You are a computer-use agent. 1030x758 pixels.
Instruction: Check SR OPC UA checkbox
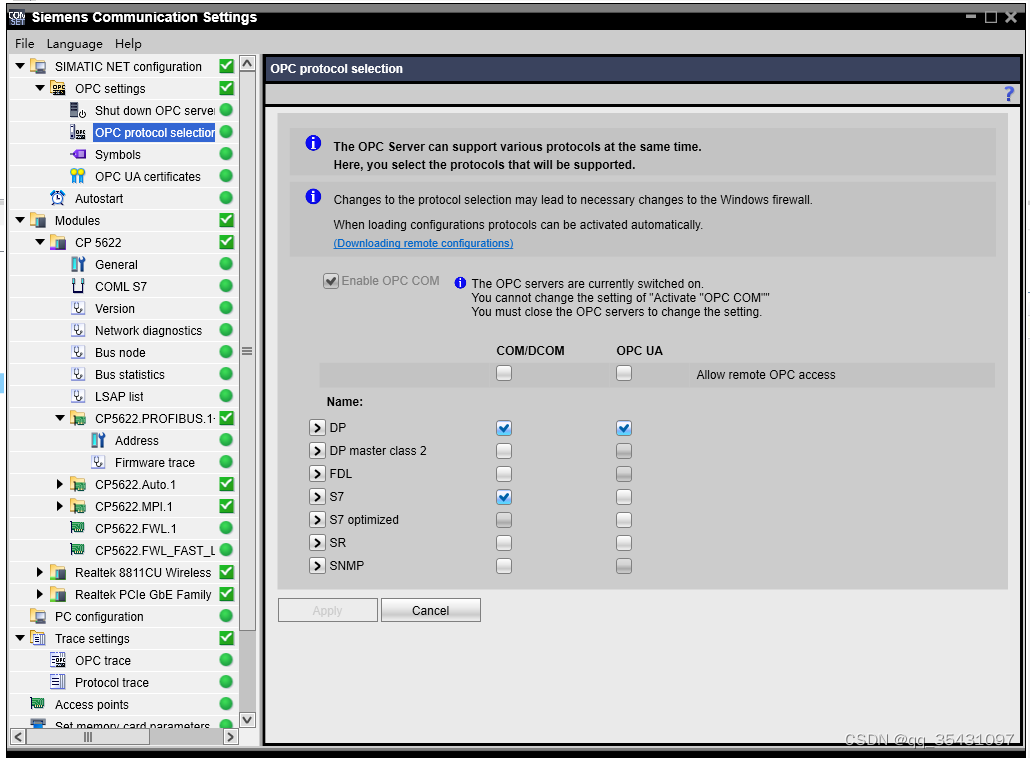(624, 543)
